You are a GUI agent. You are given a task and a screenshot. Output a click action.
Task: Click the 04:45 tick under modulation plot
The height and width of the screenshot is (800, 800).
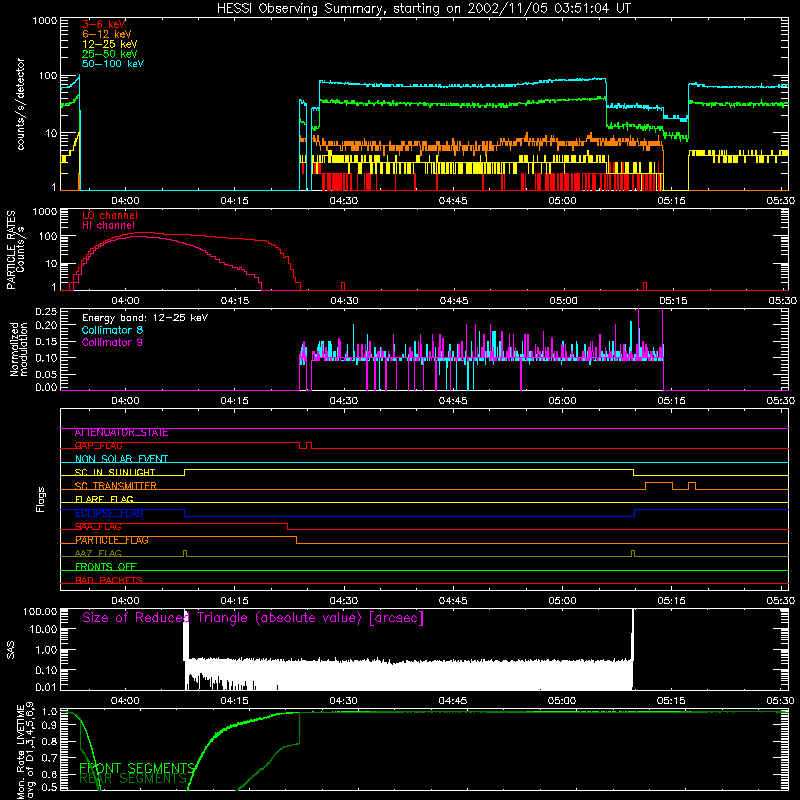pos(453,401)
